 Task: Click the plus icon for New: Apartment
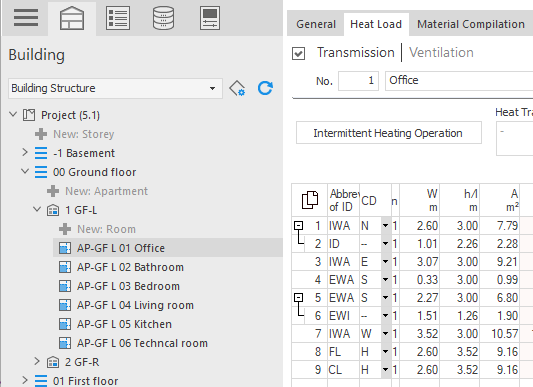[x=53, y=191]
